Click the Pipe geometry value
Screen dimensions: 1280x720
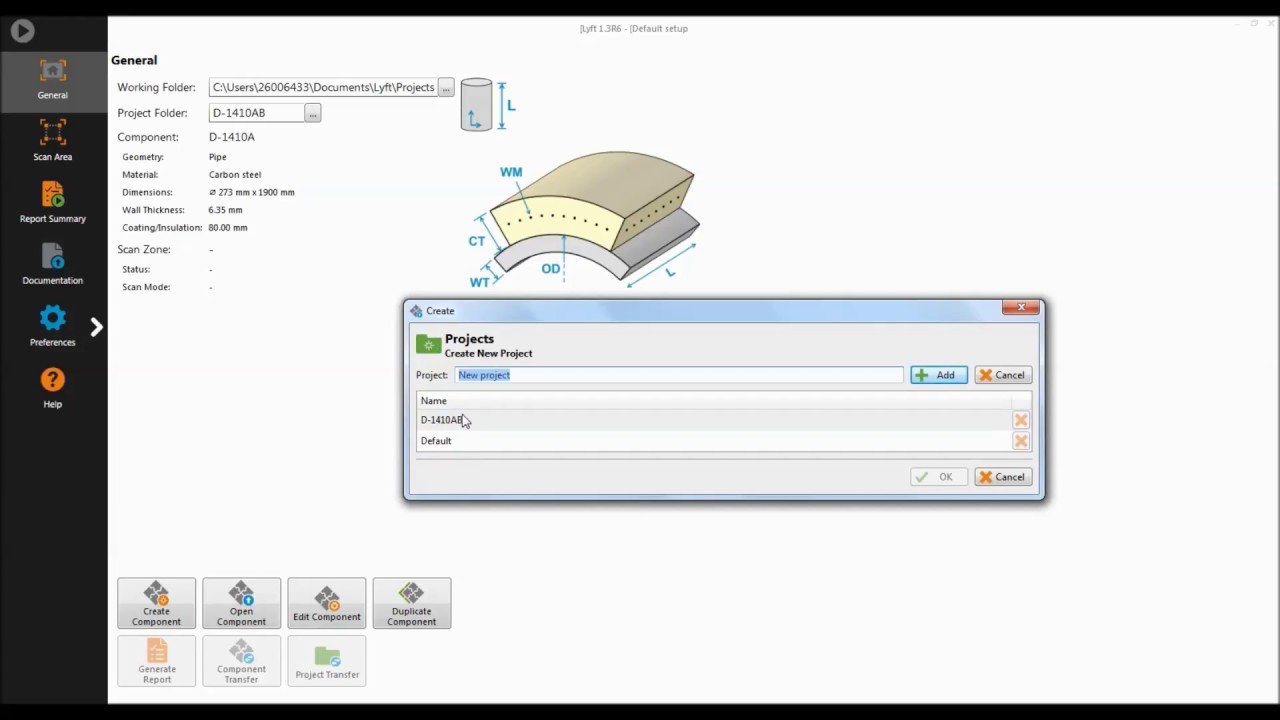(x=218, y=157)
